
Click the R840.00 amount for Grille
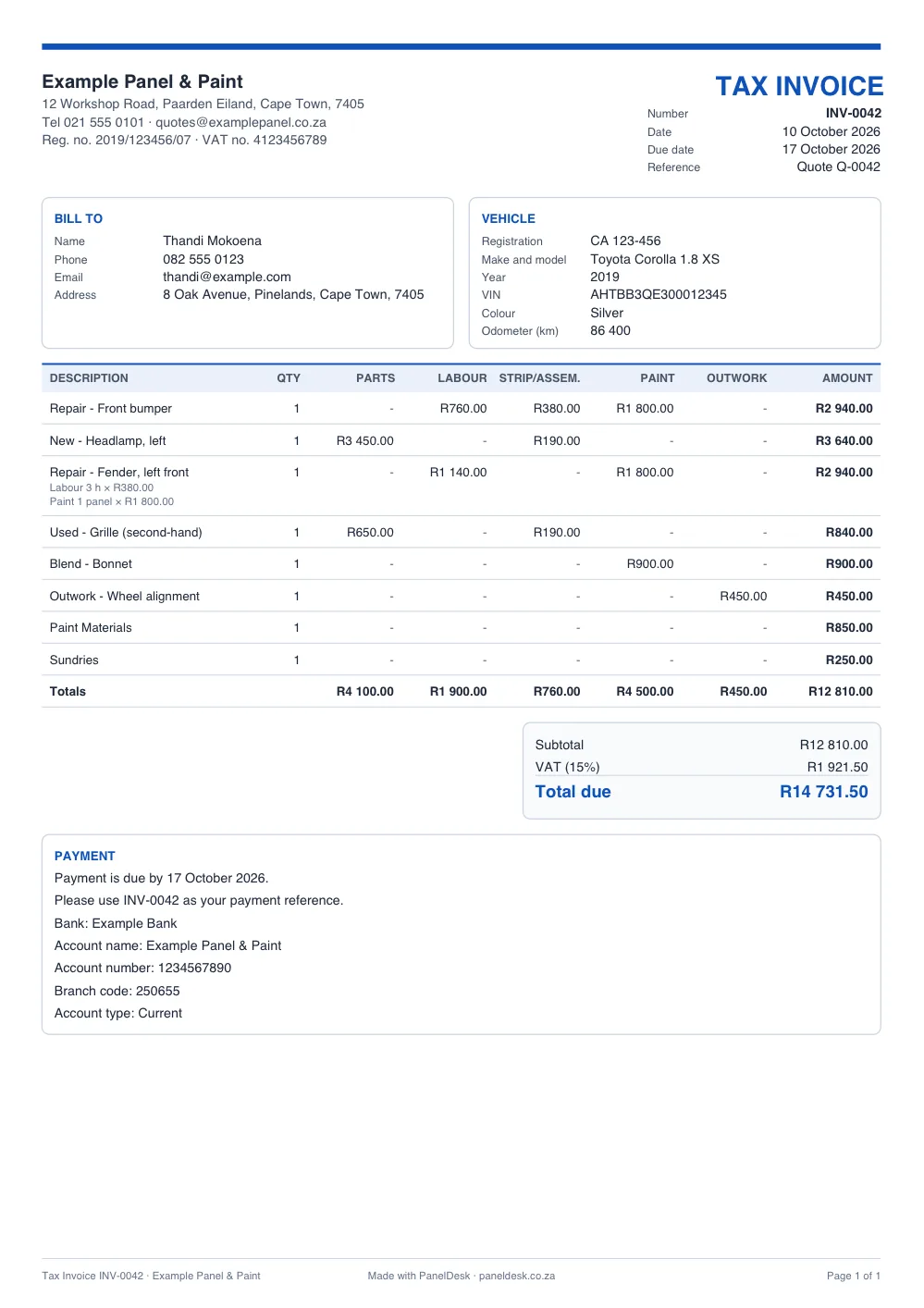849,532
